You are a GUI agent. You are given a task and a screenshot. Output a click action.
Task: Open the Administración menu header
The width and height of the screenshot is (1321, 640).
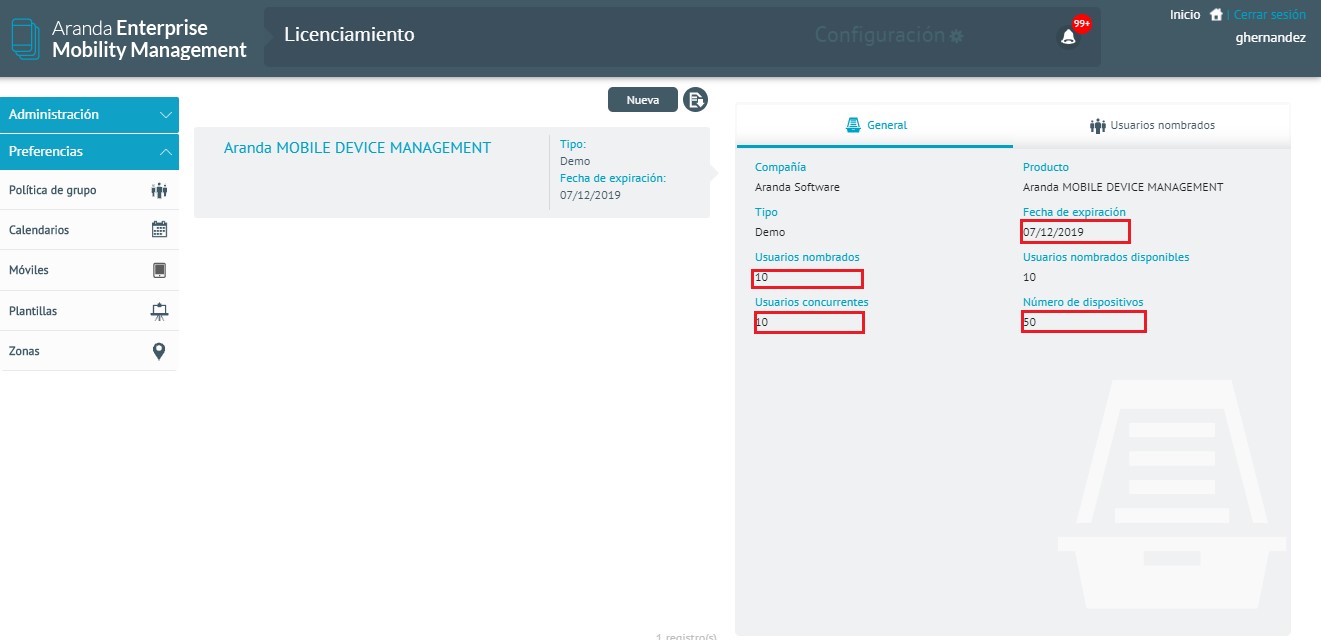90,115
